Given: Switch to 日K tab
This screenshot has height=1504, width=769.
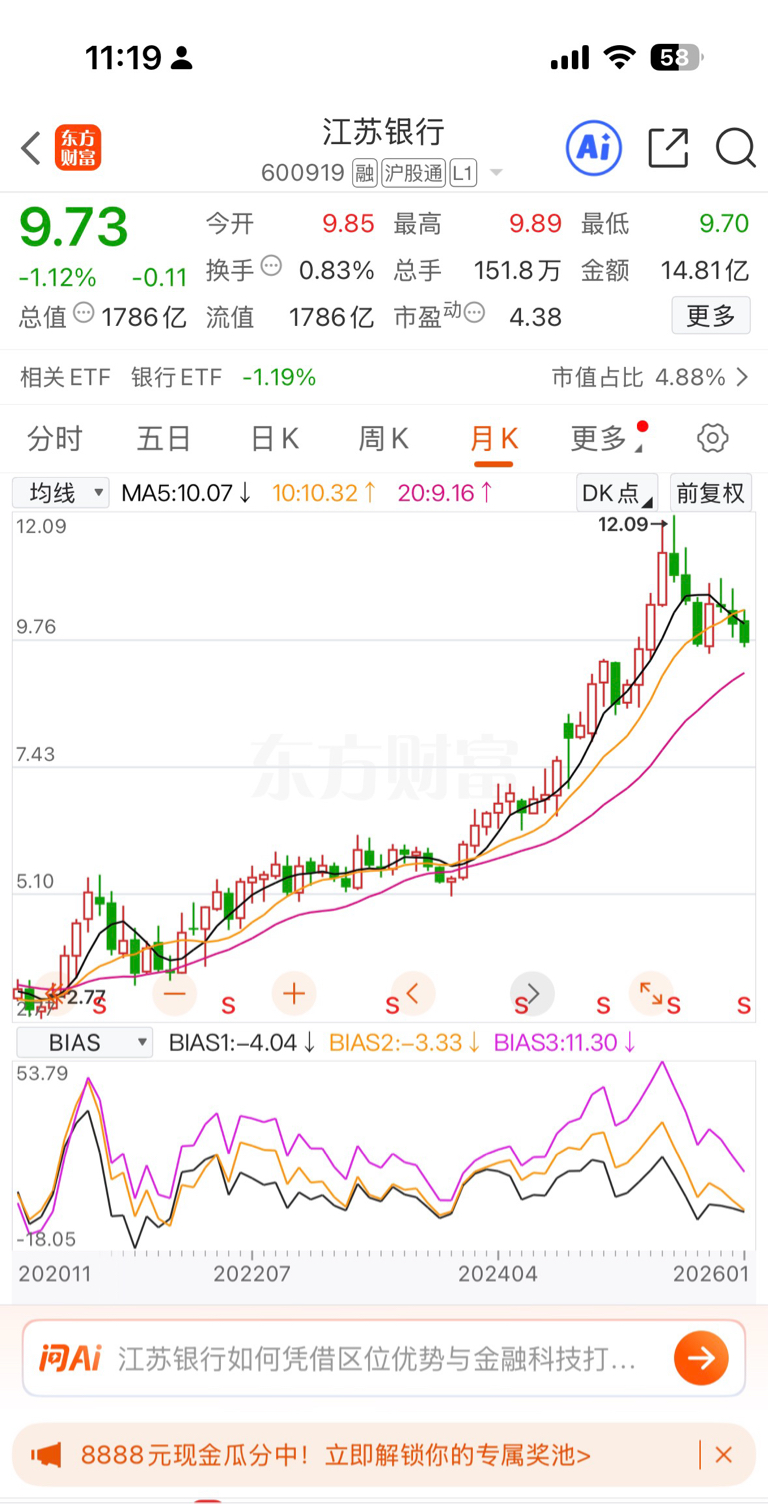Looking at the screenshot, I should (x=274, y=438).
